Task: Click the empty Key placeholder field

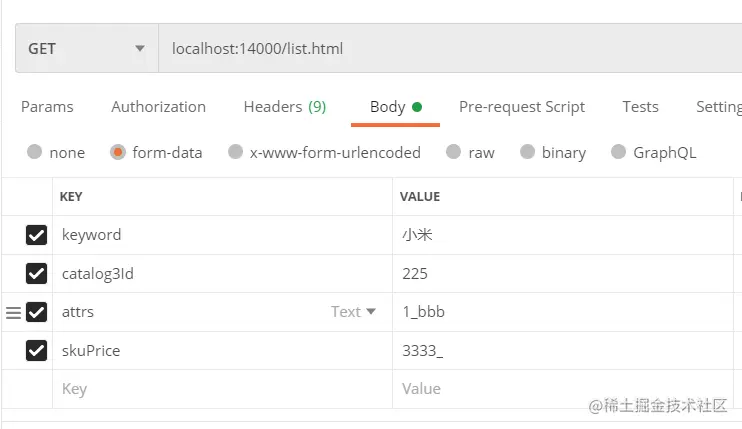Action: pyautogui.click(x=222, y=389)
